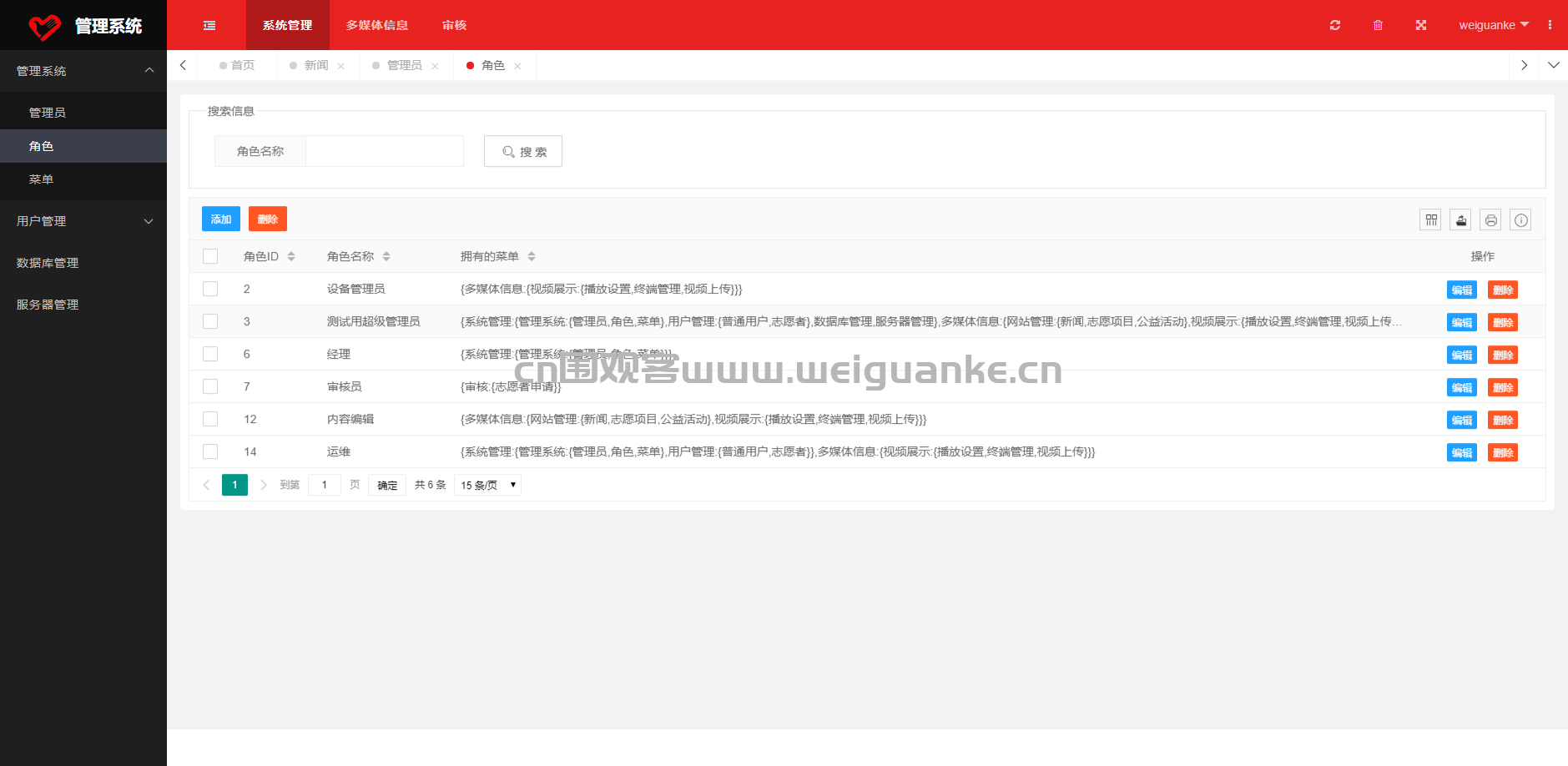Click the export table icon
The width and height of the screenshot is (1568, 766).
pyautogui.click(x=1461, y=219)
